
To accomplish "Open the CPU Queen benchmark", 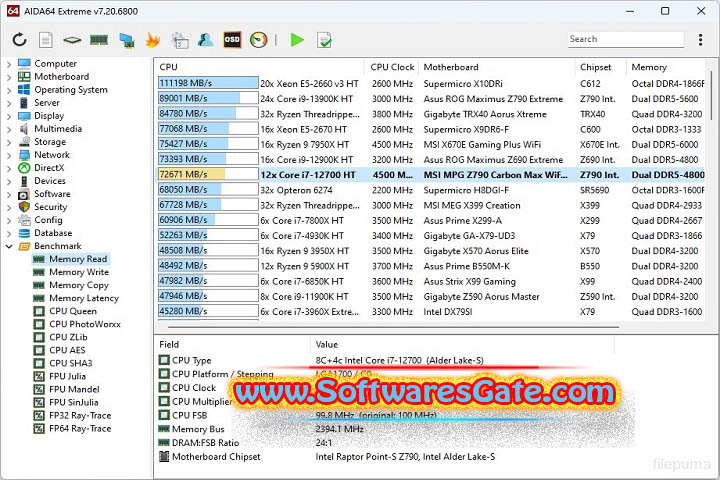I will (x=73, y=311).
